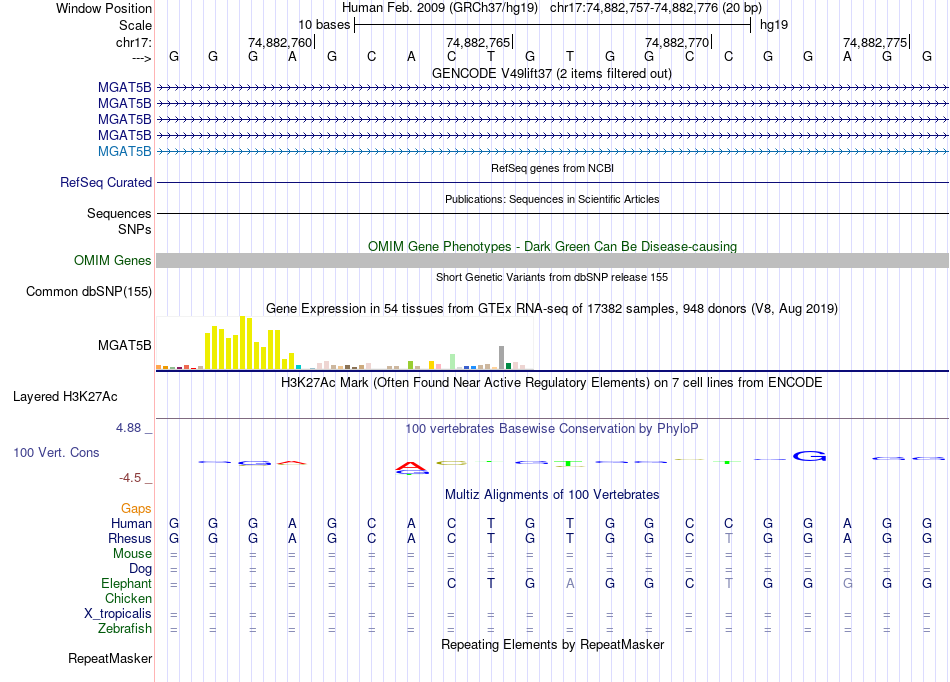The width and height of the screenshot is (950, 682).
Task: Click the light green bar in GTEx chart
Action: (x=453, y=362)
